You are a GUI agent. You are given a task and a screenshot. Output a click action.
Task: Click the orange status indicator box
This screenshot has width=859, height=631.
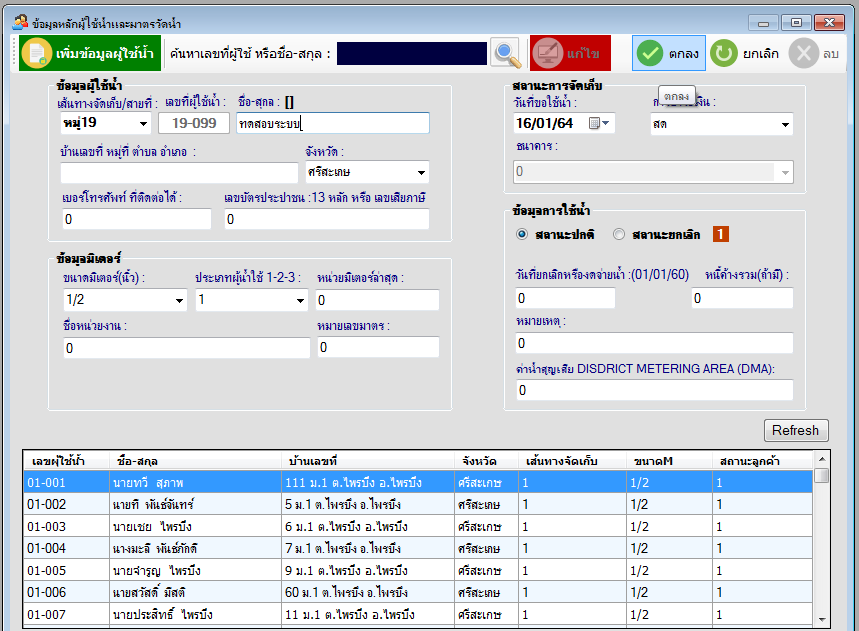(x=721, y=234)
